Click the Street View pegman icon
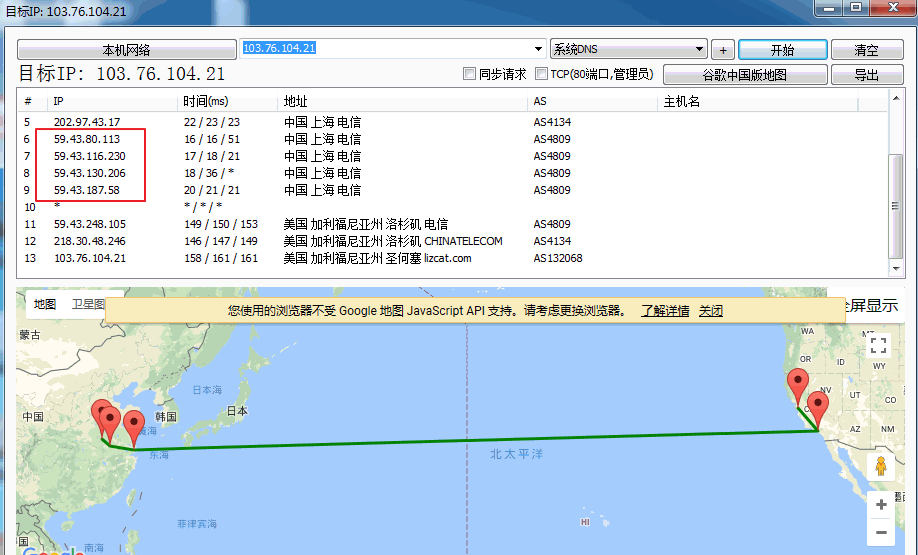The height and width of the screenshot is (555, 918). click(x=881, y=467)
